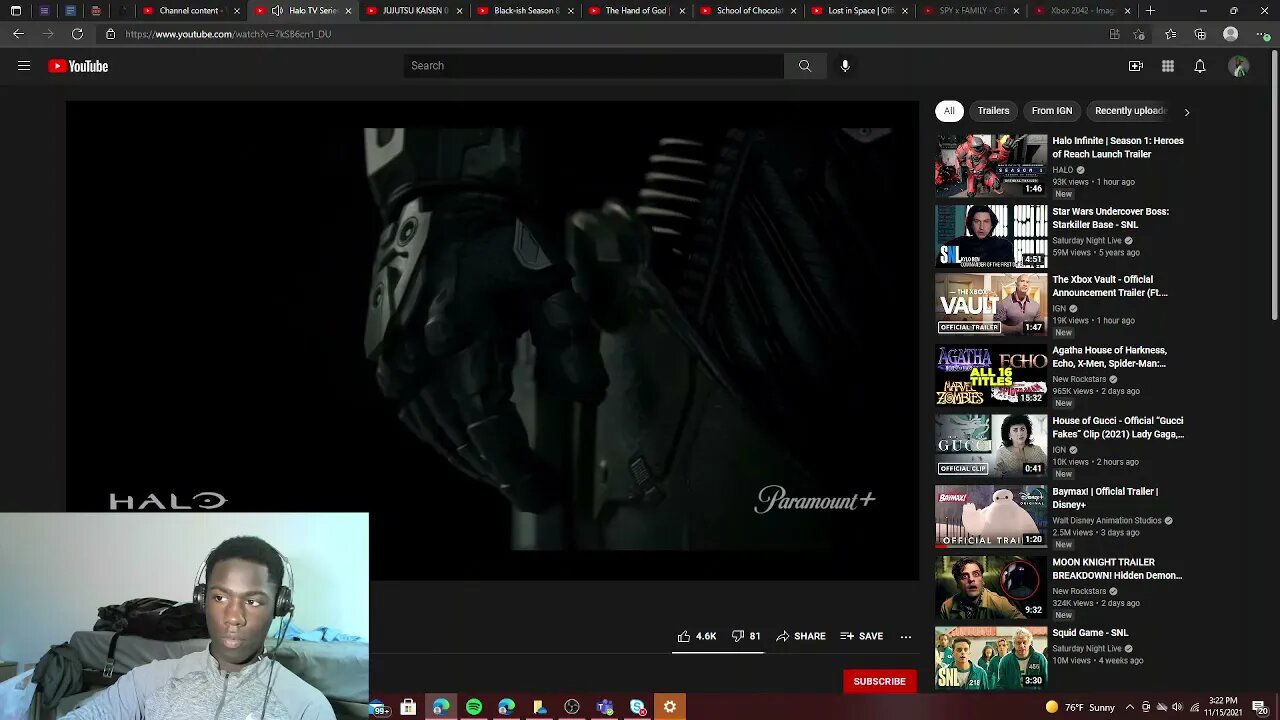Image resolution: width=1280 pixels, height=720 pixels.
Task: Show hidden system tray icons chevron
Action: click(1130, 708)
